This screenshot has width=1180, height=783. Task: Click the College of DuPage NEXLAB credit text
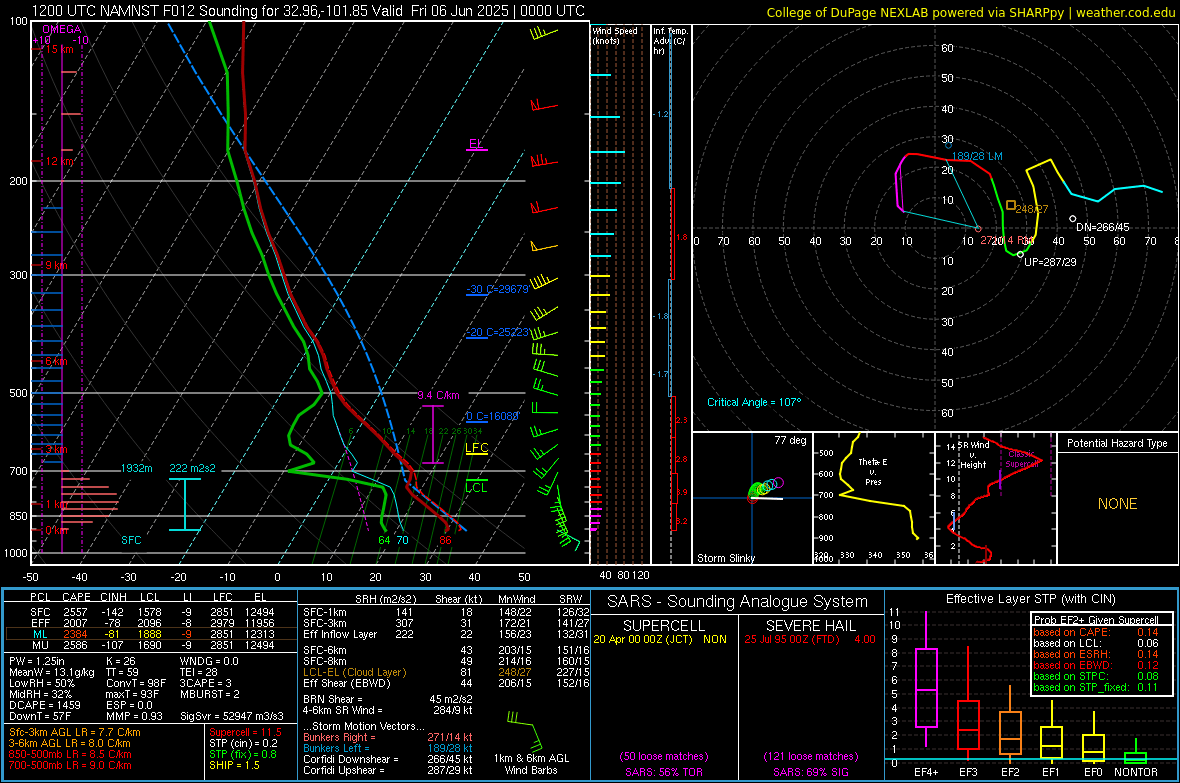pyautogui.click(x=971, y=12)
